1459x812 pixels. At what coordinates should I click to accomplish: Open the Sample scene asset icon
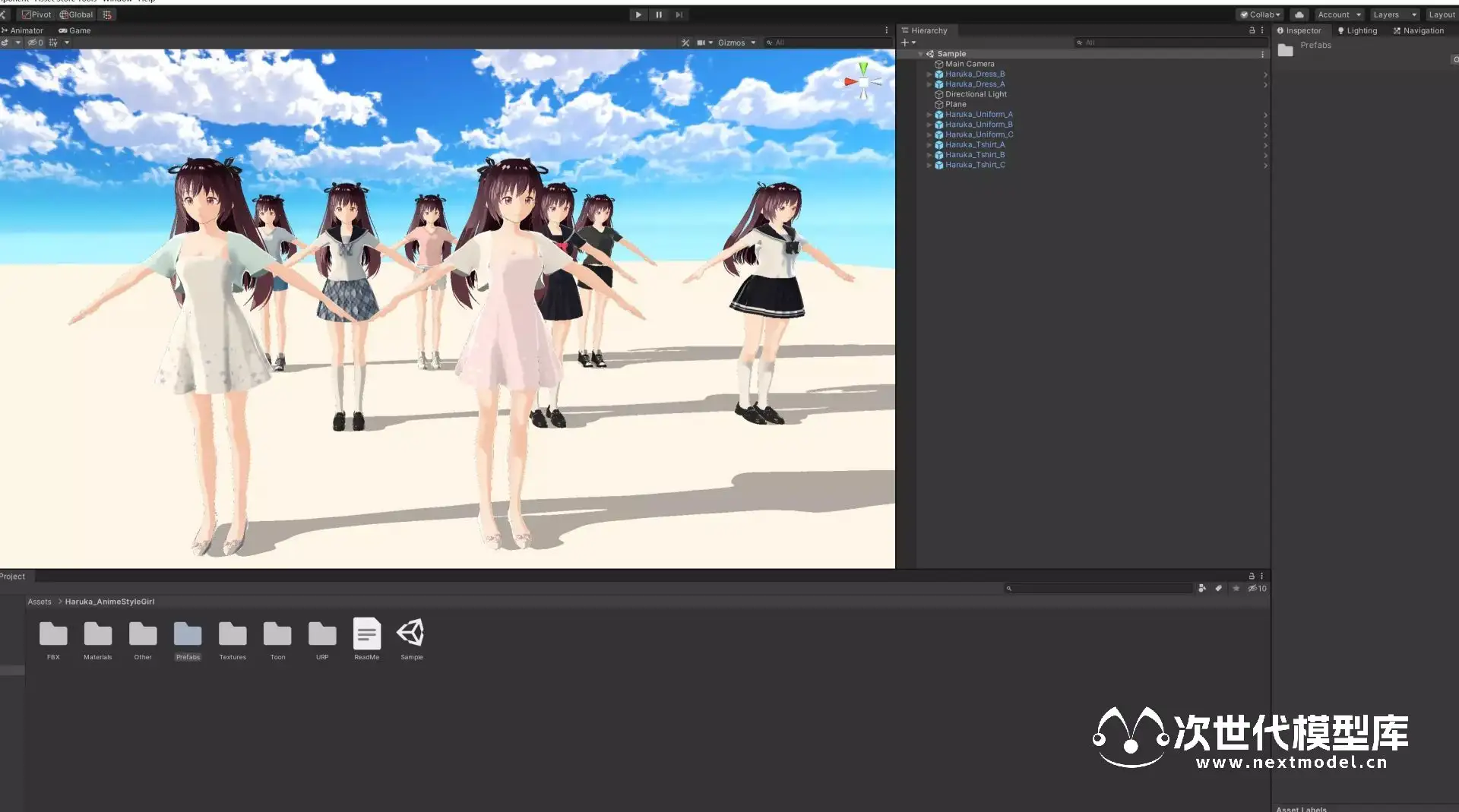(411, 633)
